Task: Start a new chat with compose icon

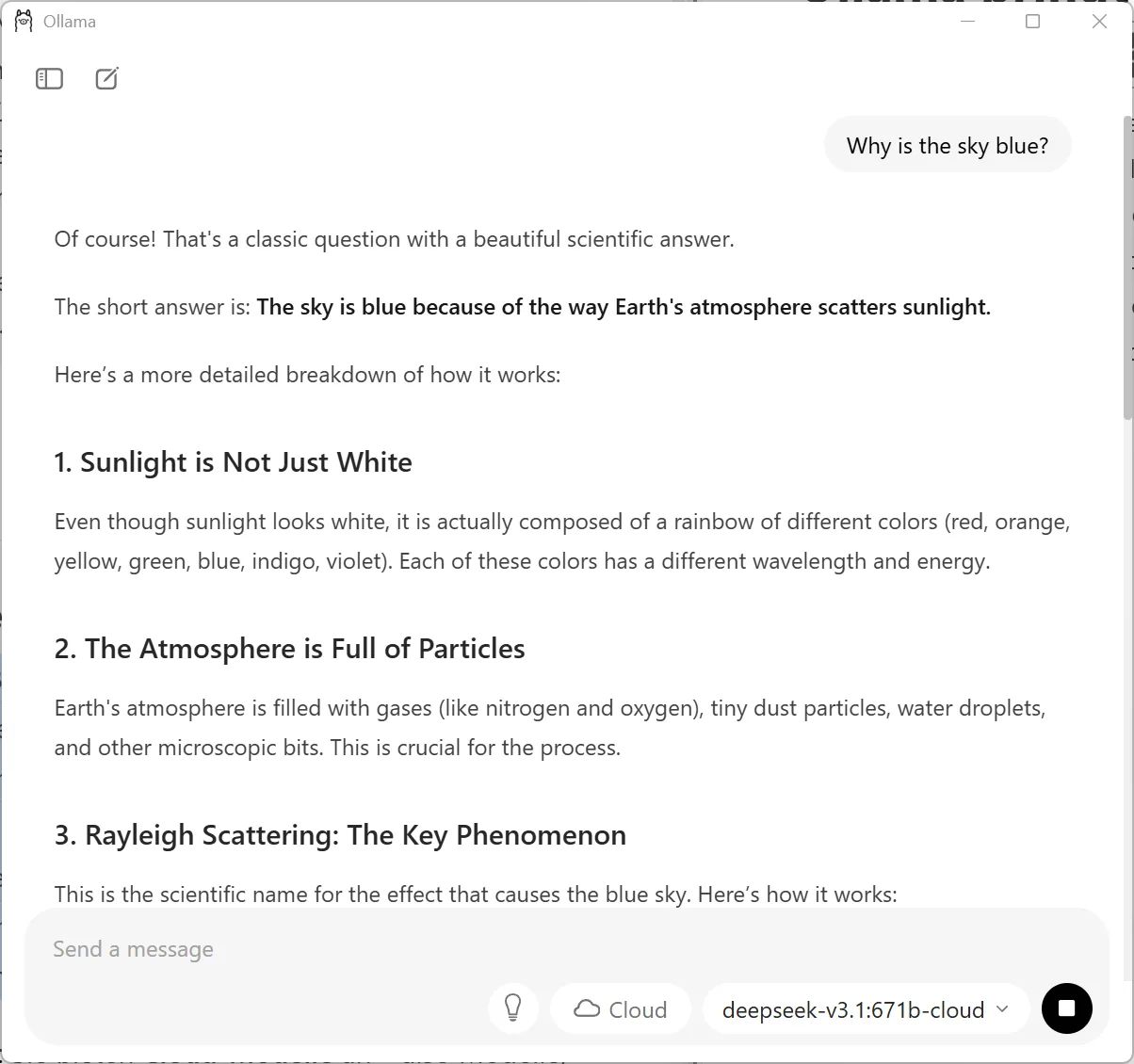Action: [x=107, y=79]
